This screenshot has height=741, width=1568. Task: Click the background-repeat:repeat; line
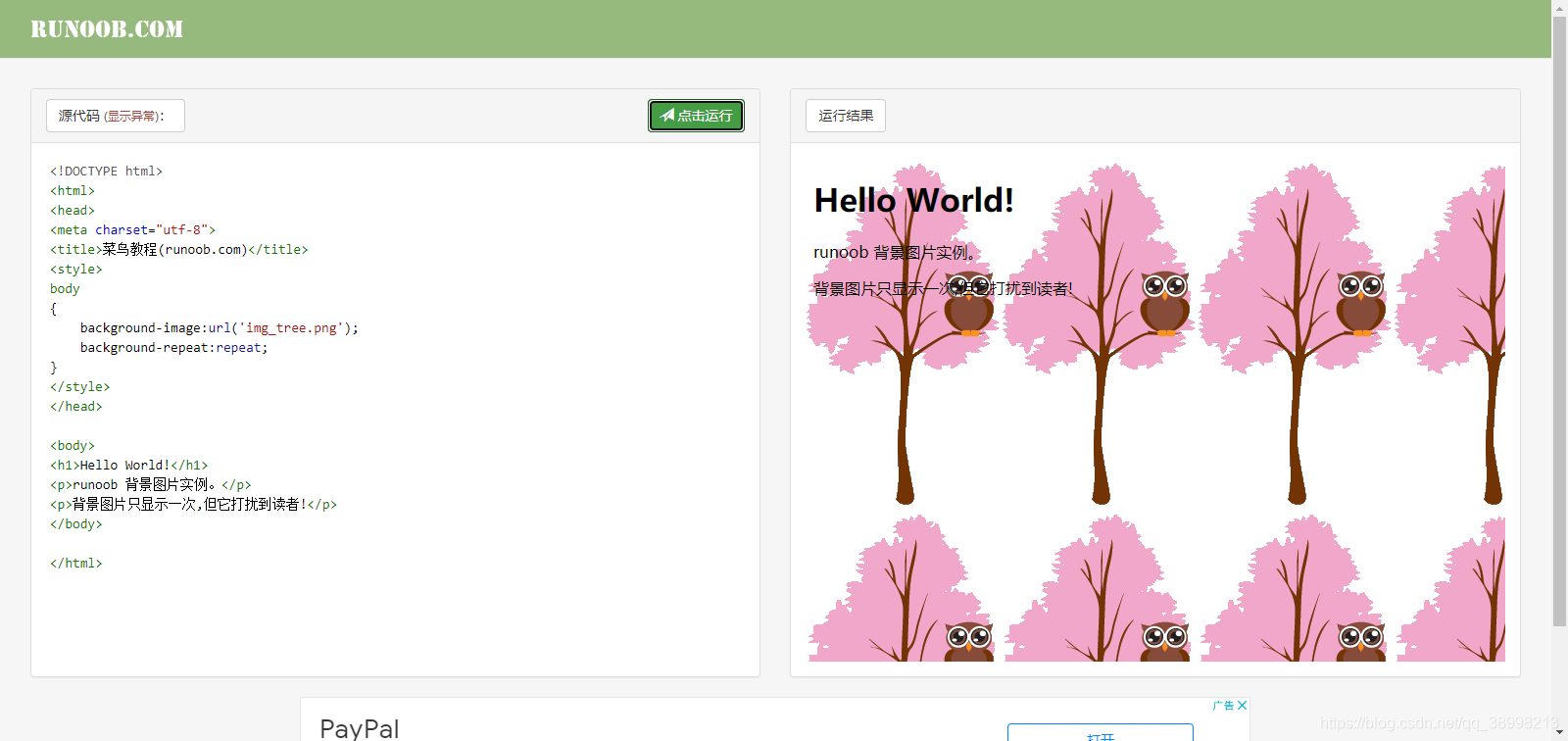[173, 348]
